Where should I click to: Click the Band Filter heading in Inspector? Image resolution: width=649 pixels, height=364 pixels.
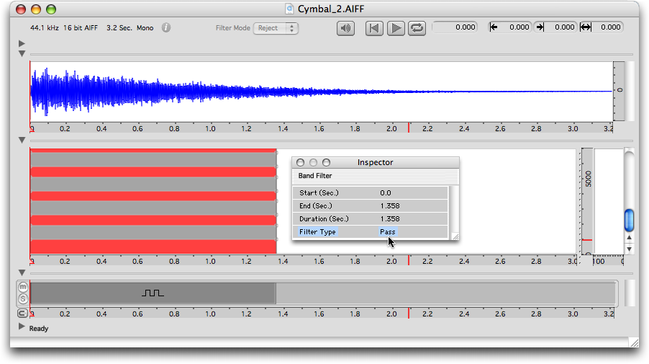coord(315,176)
